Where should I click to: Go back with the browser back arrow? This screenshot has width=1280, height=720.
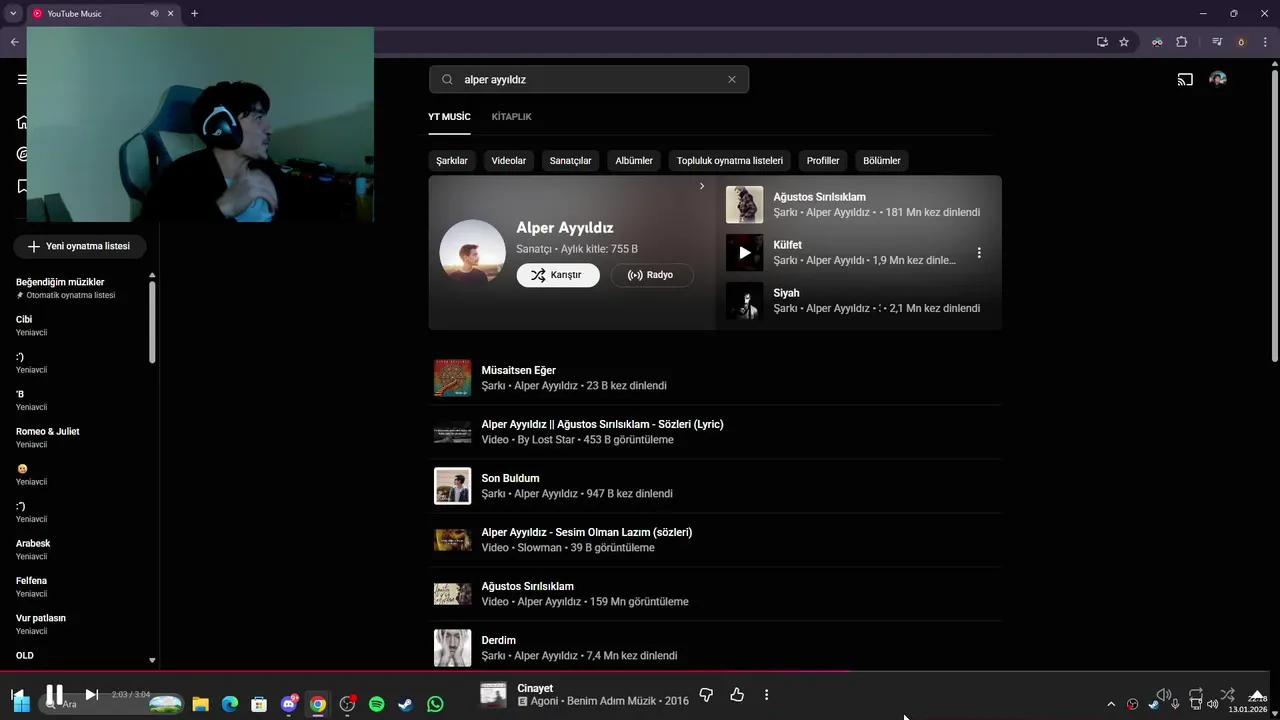pos(14,42)
